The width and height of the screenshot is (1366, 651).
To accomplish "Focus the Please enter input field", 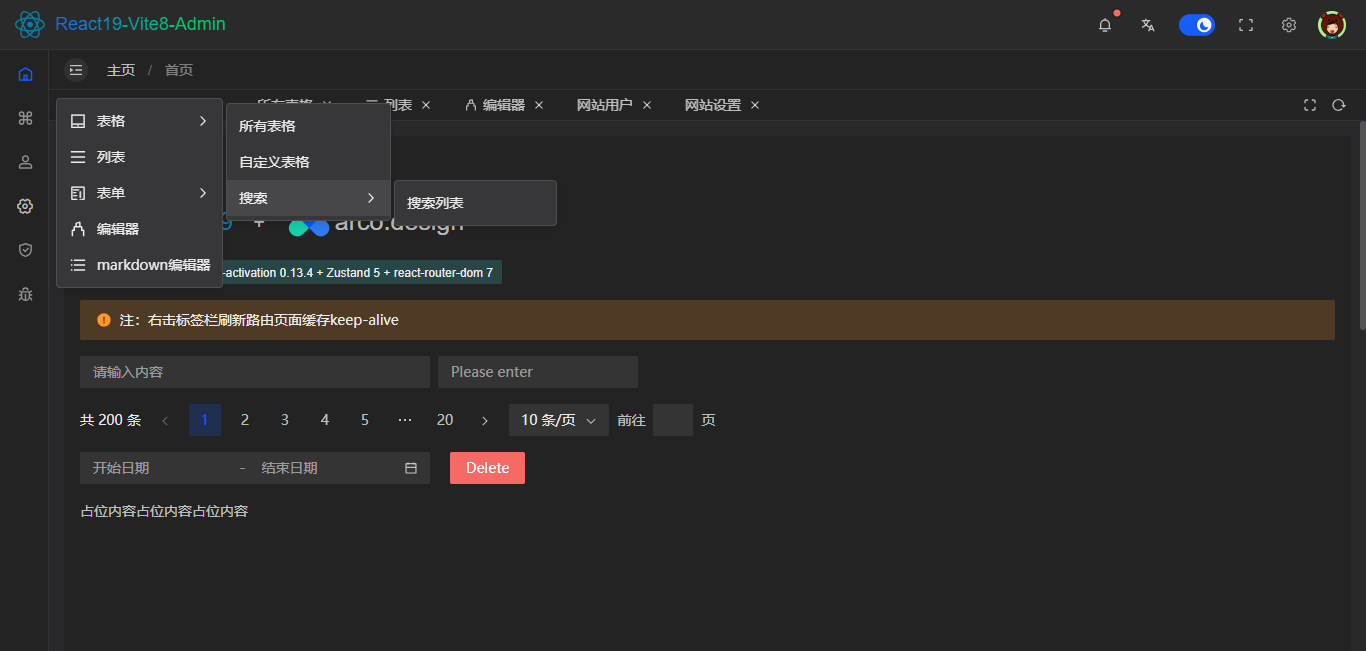I will (538, 372).
